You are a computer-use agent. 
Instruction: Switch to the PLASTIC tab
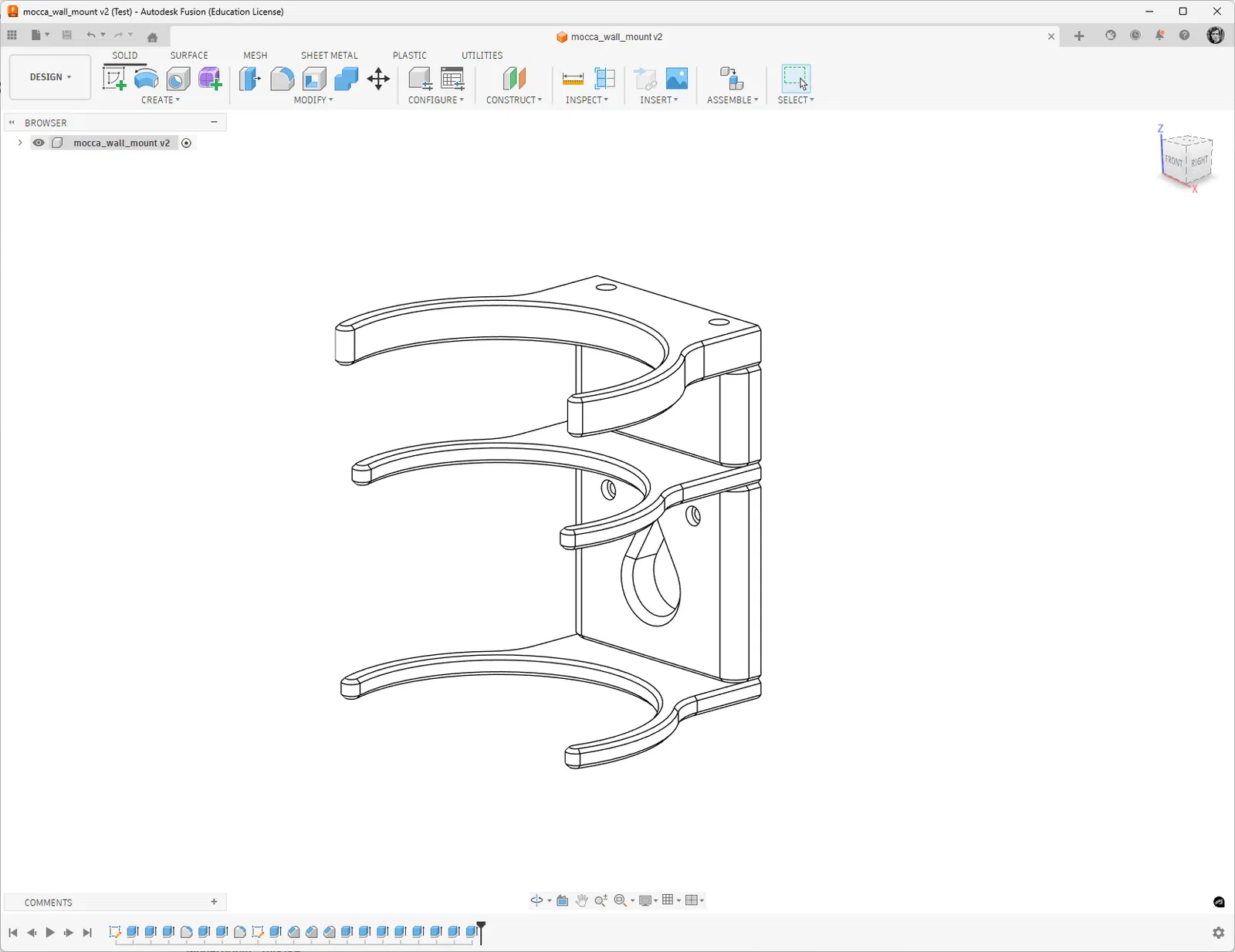click(x=410, y=56)
